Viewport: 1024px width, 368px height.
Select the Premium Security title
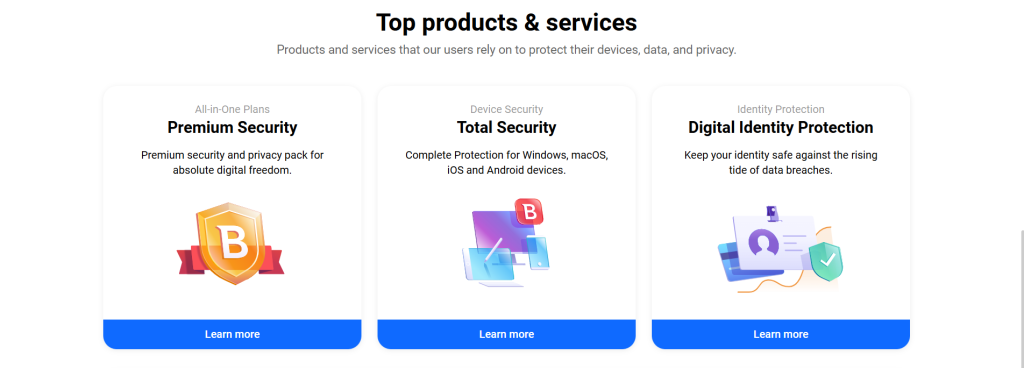232,127
